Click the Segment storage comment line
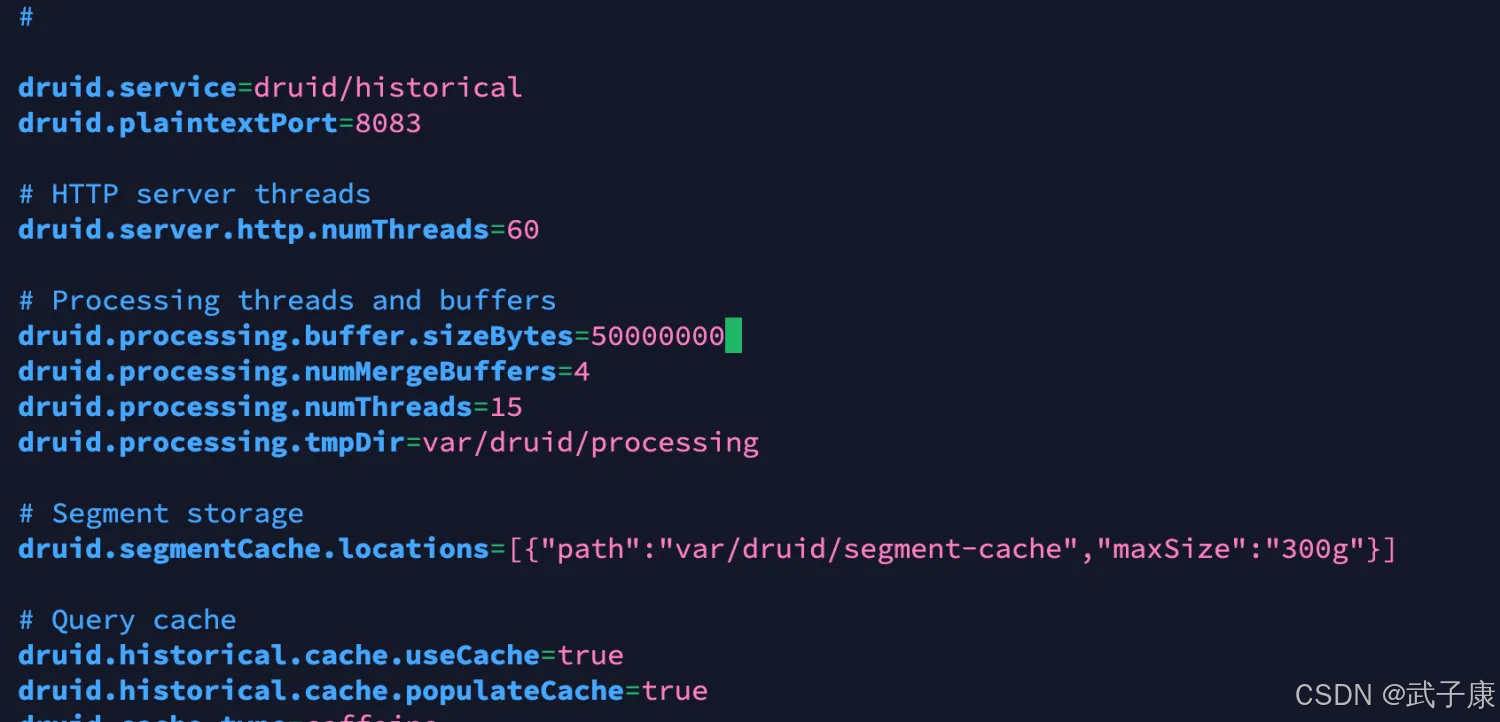 point(161,514)
